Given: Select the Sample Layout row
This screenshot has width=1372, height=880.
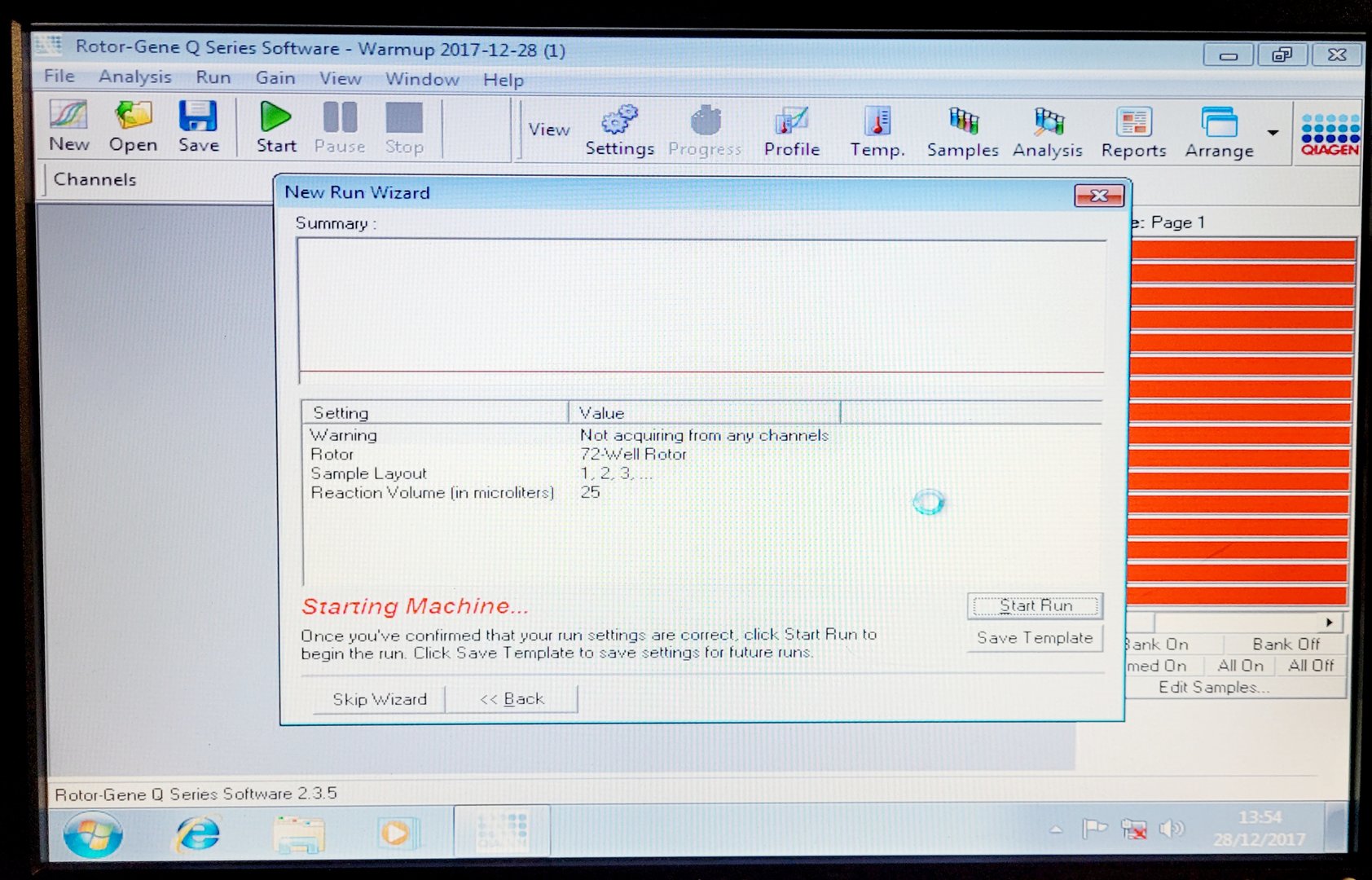Looking at the screenshot, I should pos(702,473).
